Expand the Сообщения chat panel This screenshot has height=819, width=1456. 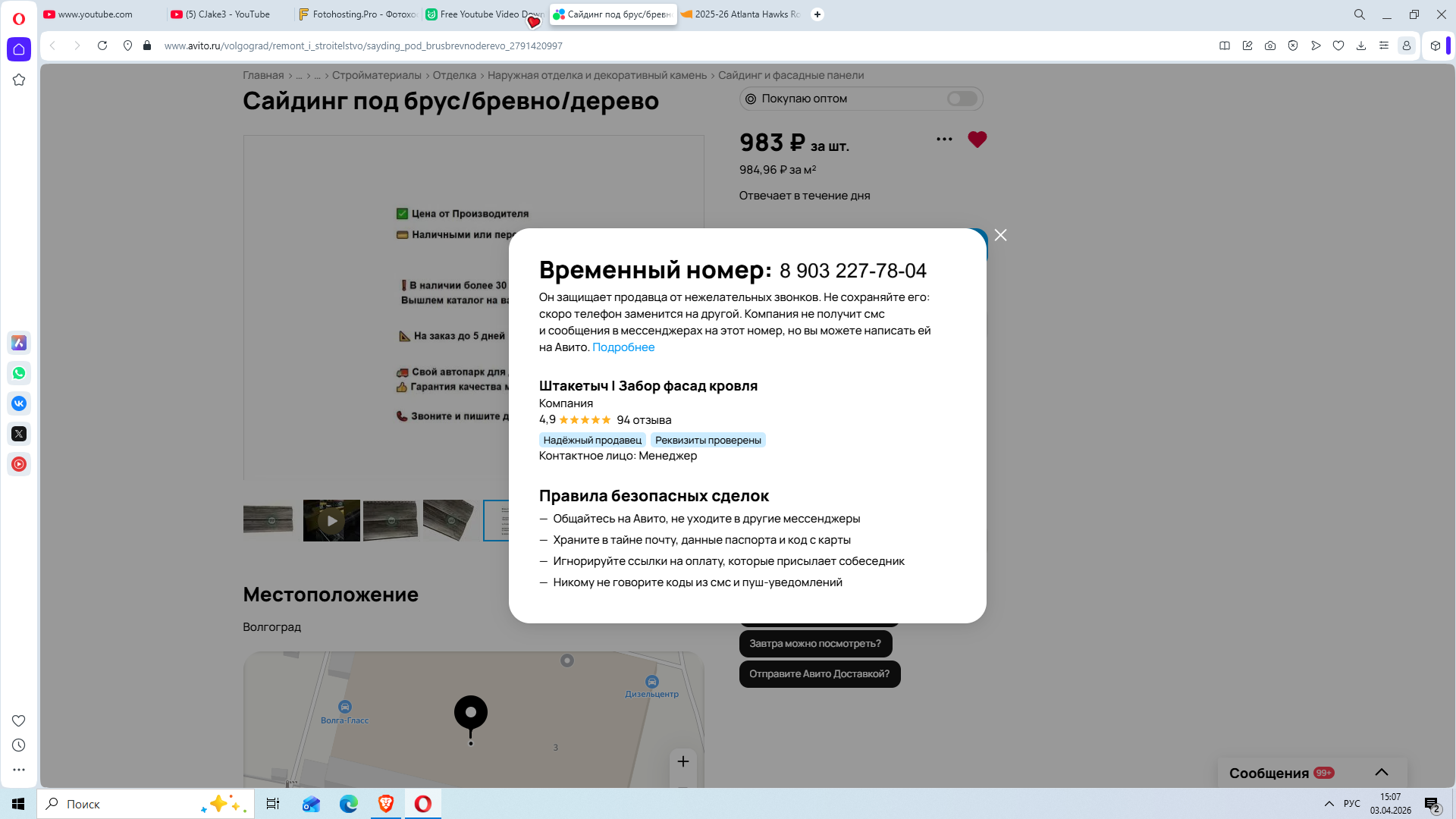[x=1381, y=772]
